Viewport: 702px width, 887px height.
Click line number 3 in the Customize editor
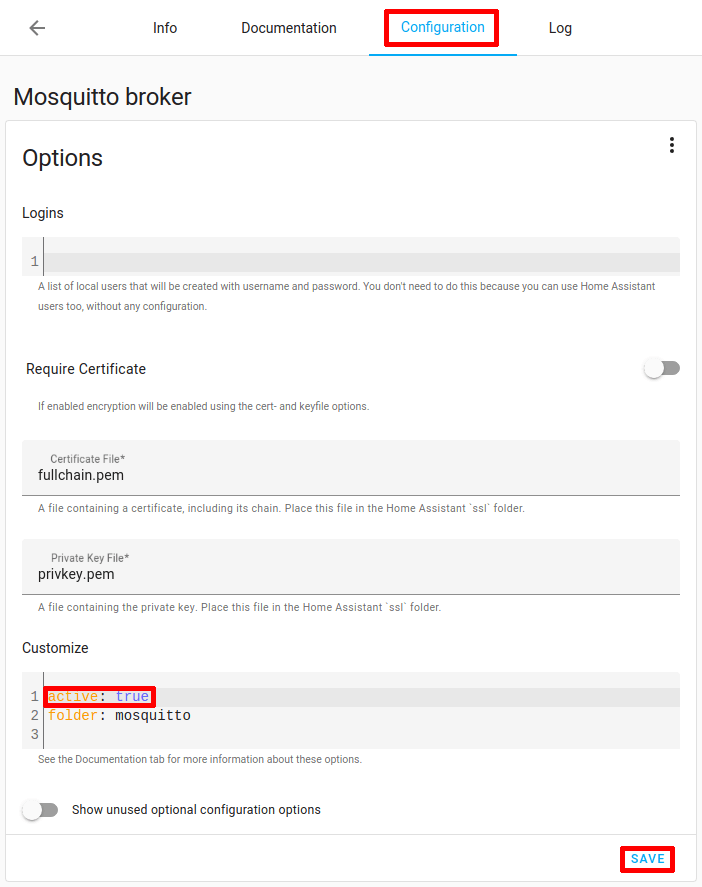click(33, 734)
